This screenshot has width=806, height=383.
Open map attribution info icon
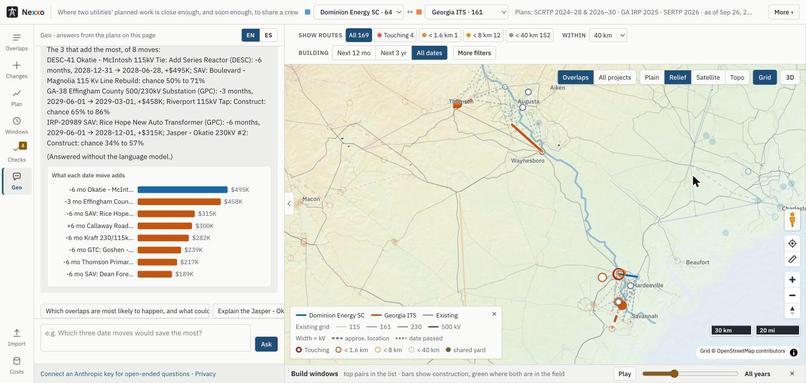[794, 352]
